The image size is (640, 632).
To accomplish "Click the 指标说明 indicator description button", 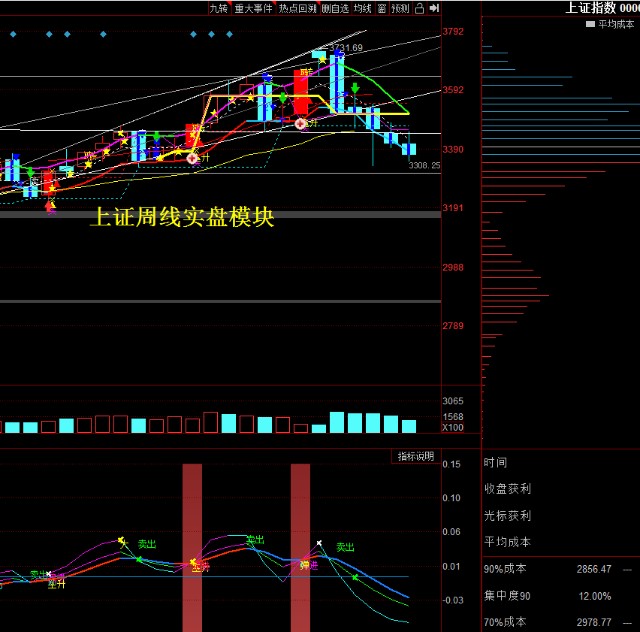I will pos(415,456).
